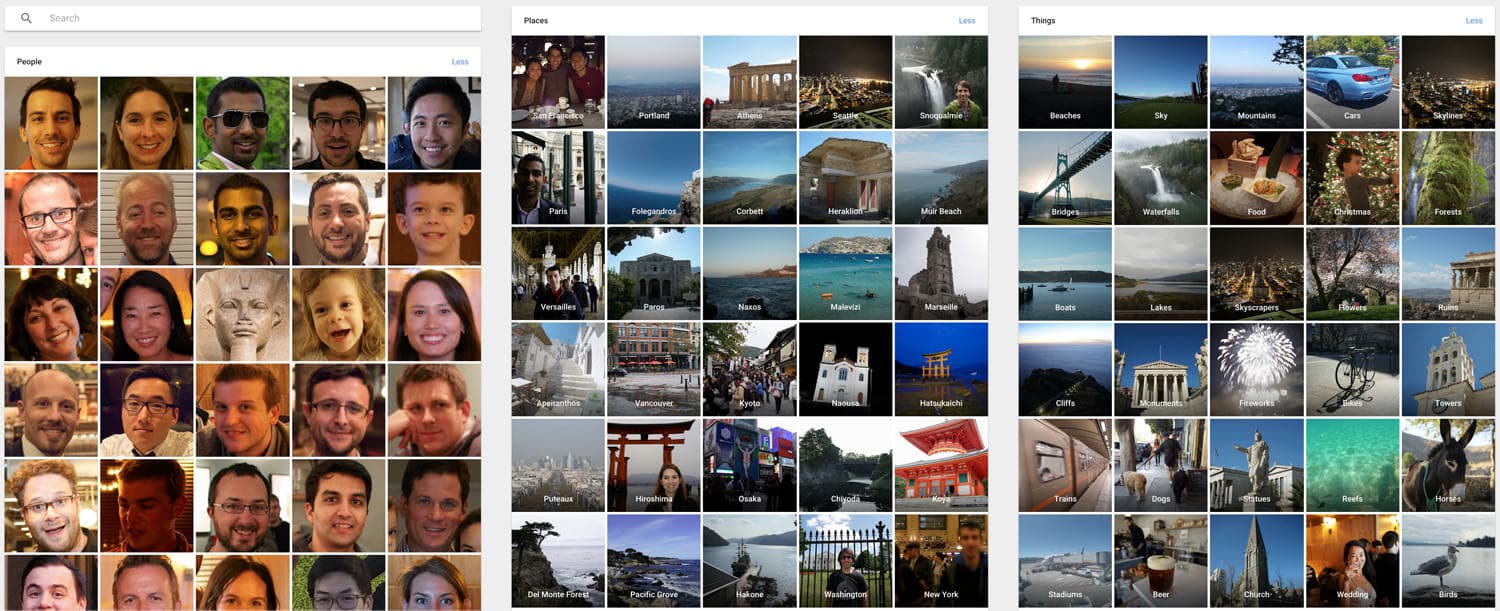
Task: View the Bikes category thumbnail
Action: (1352, 369)
